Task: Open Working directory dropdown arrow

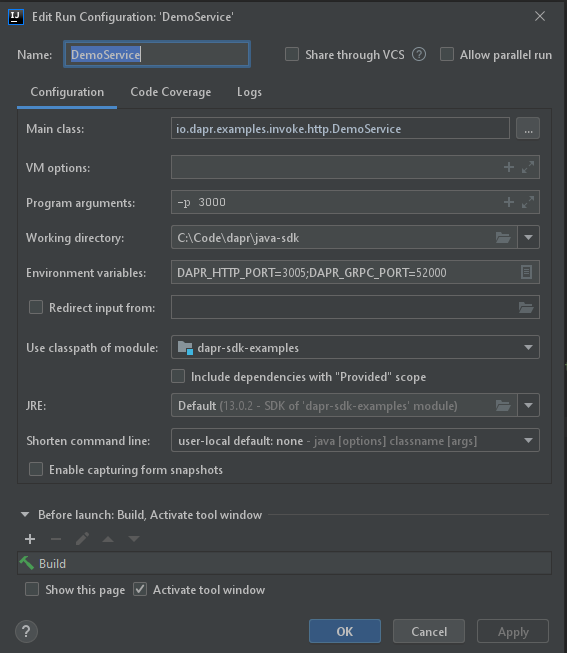Action: 529,237
